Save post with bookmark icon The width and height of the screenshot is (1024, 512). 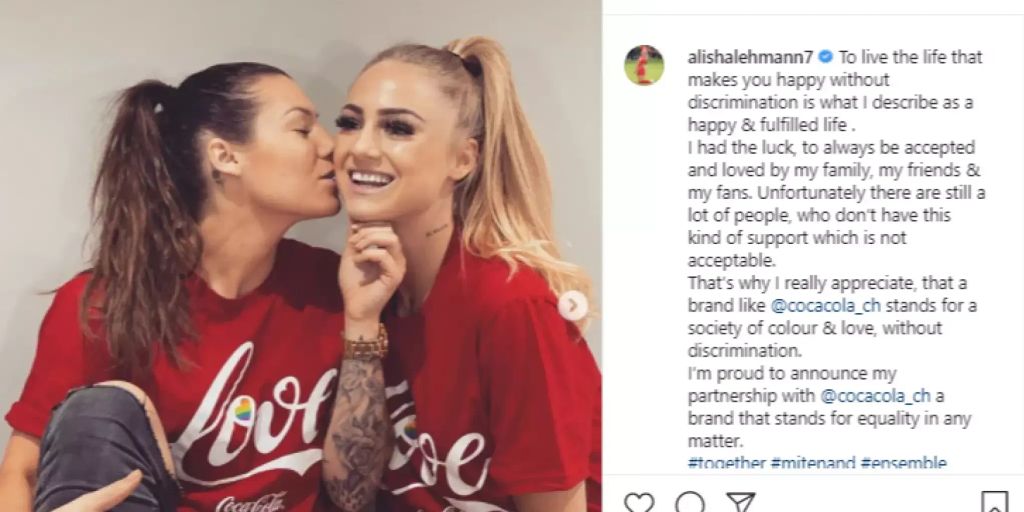(x=995, y=502)
